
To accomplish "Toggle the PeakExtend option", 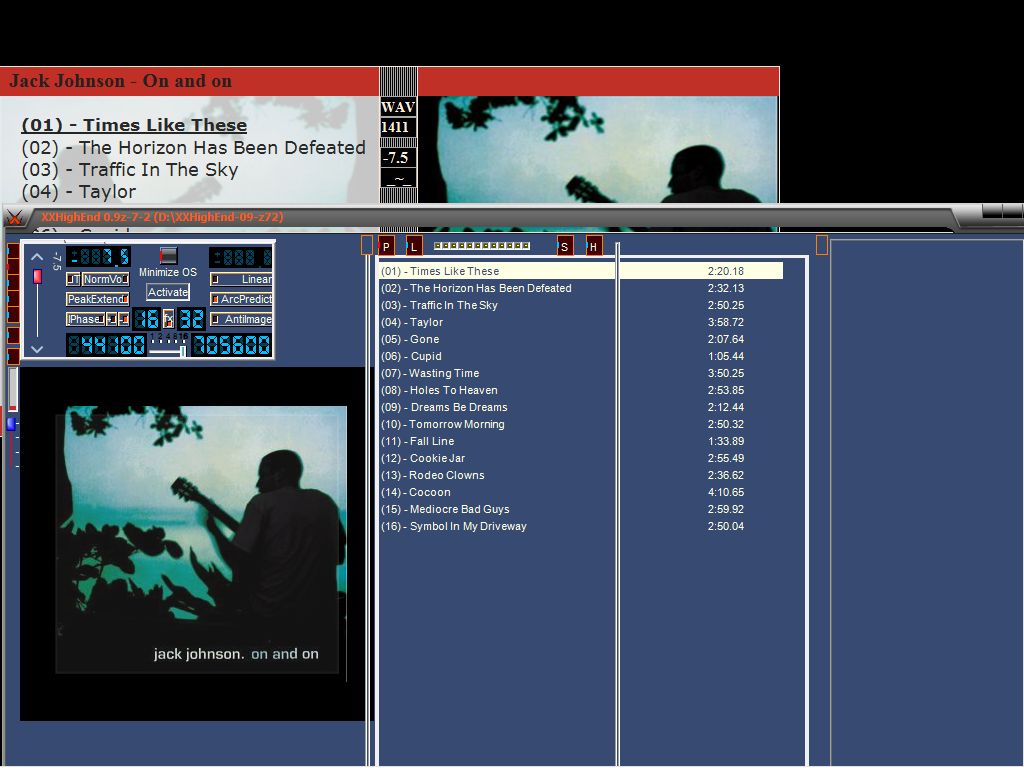I will coord(98,299).
